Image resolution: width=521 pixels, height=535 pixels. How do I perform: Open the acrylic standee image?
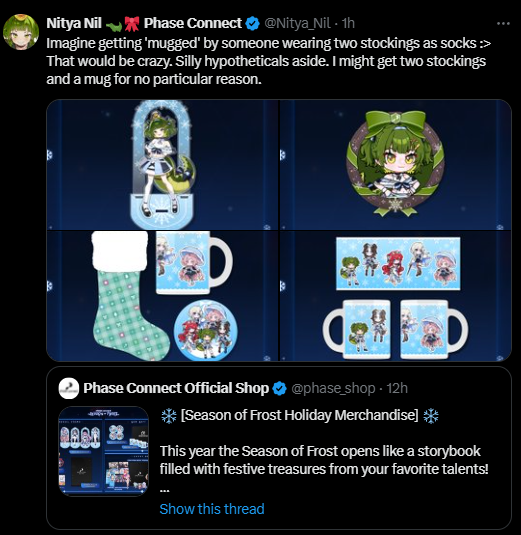coord(163,165)
